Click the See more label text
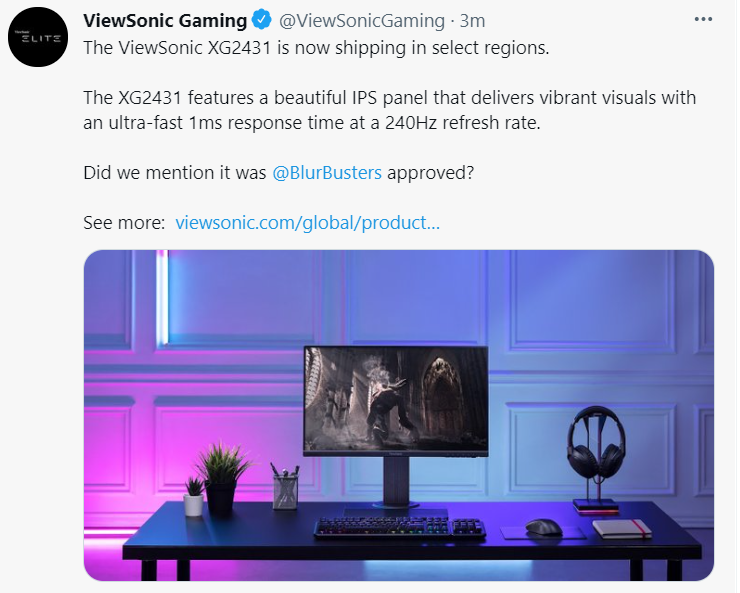The image size is (740, 593). tap(124, 223)
